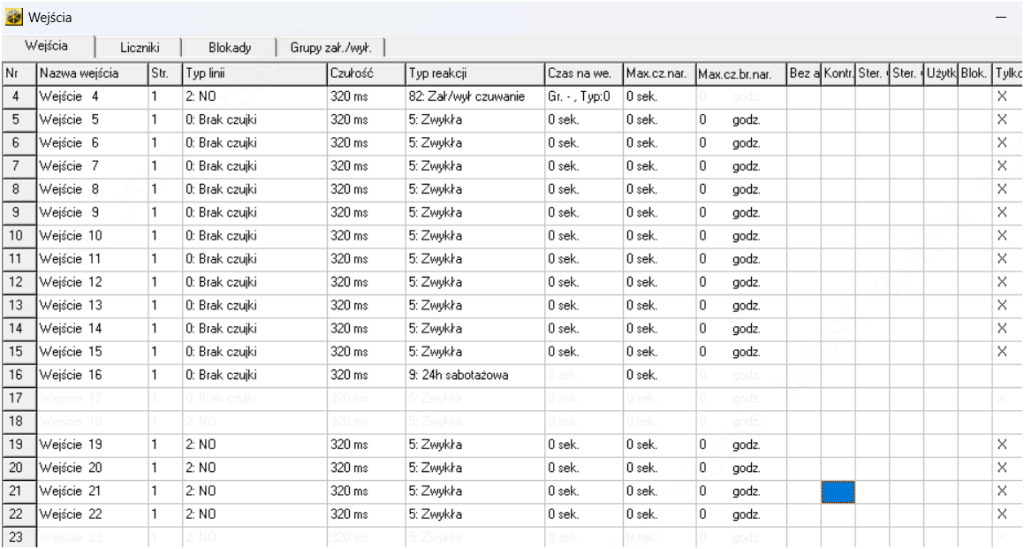Click the Wejście 7 name cell

tap(90, 166)
